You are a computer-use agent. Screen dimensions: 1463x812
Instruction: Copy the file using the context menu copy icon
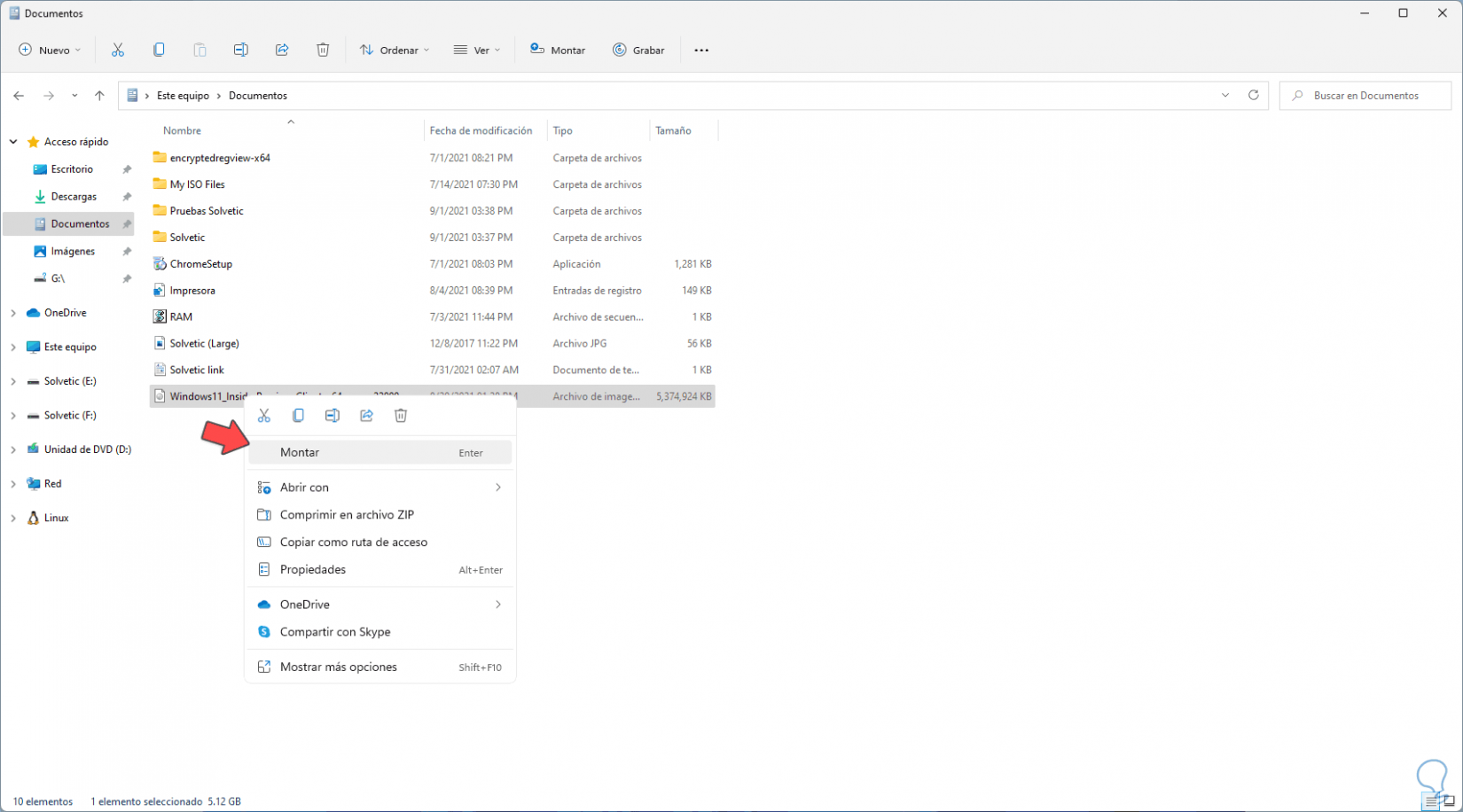point(298,416)
